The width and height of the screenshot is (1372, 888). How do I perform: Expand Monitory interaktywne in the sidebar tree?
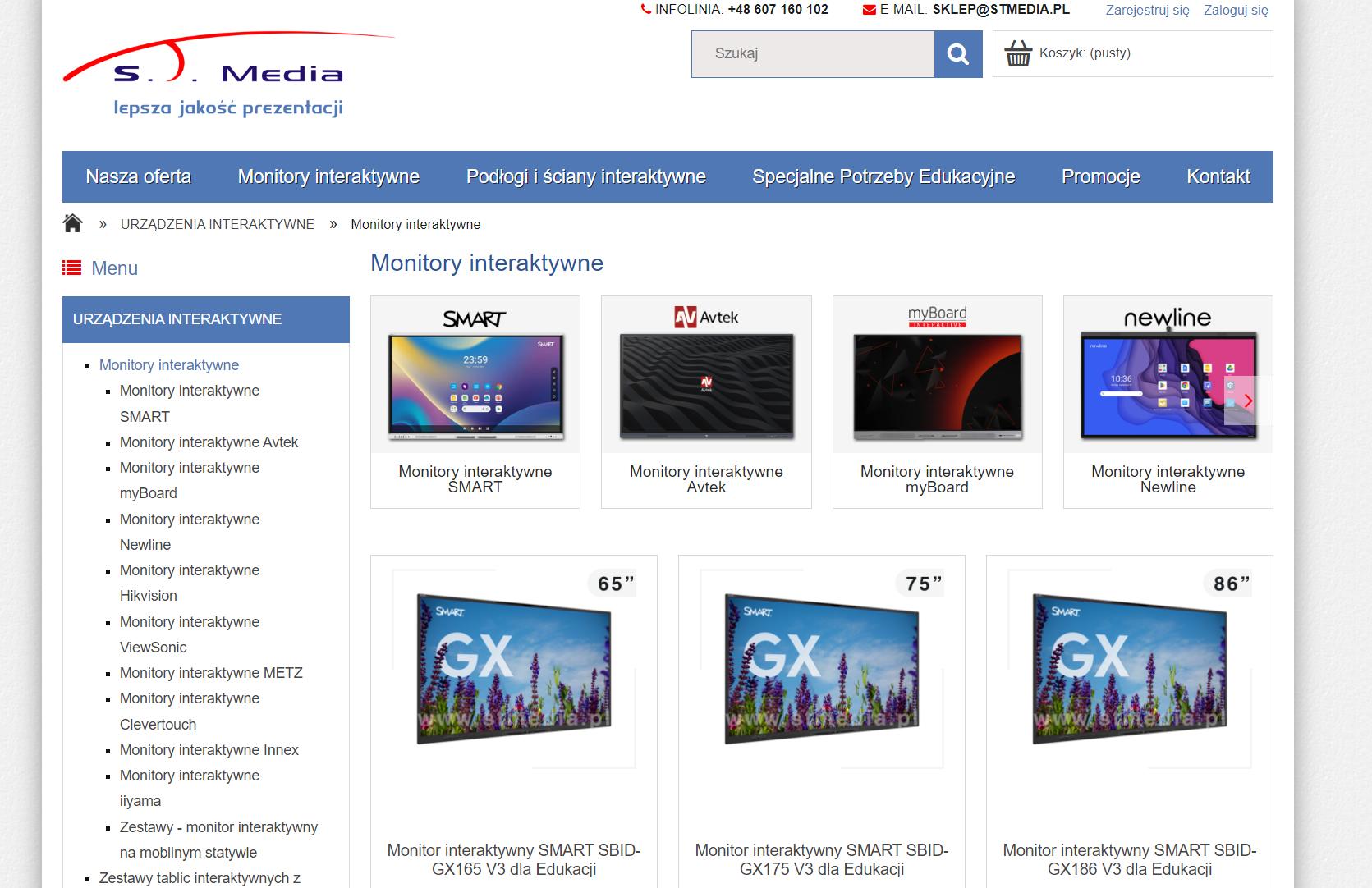point(168,364)
